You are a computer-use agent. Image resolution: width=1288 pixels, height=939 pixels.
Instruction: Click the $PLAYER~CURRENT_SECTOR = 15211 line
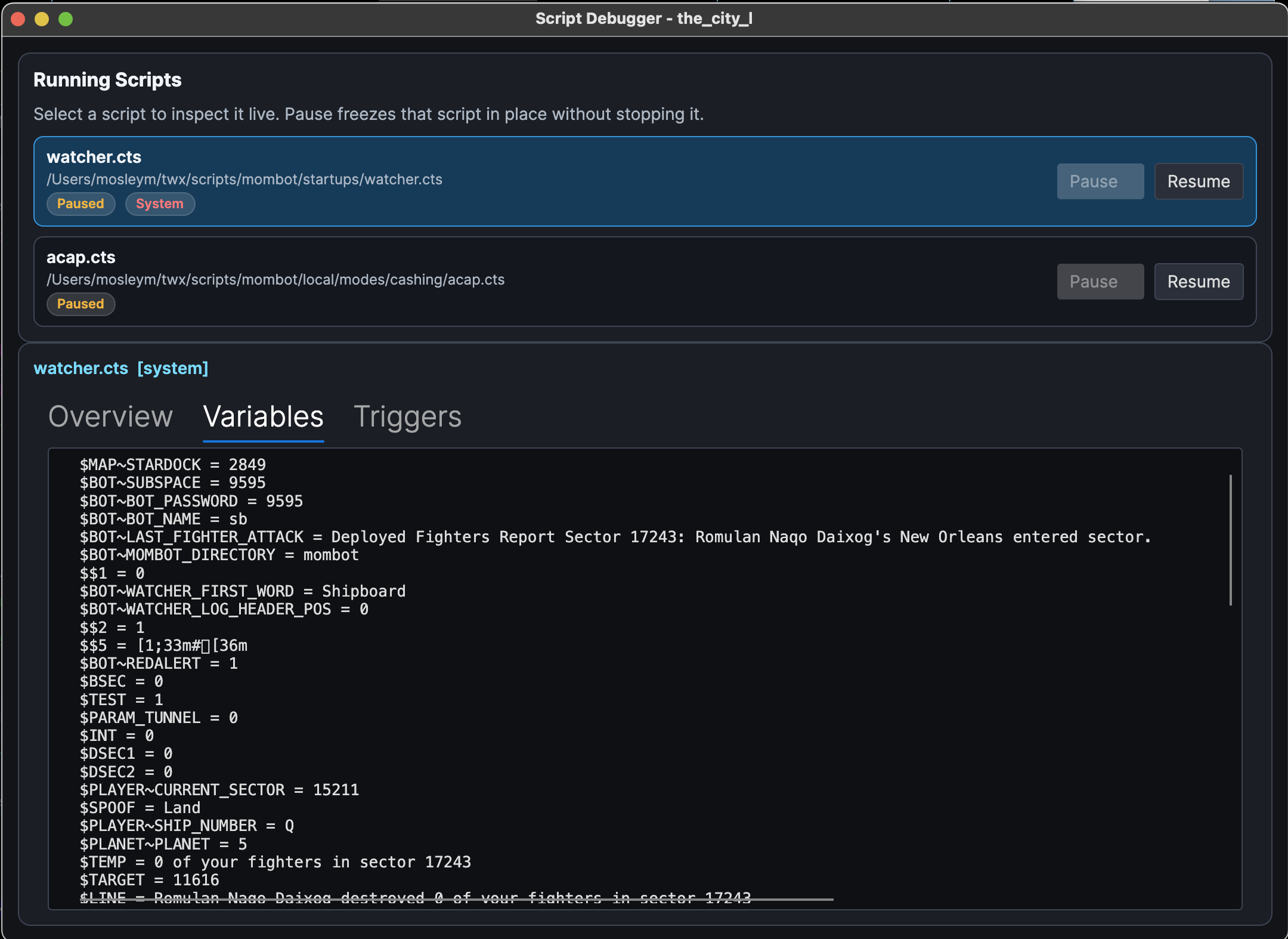coord(219,790)
